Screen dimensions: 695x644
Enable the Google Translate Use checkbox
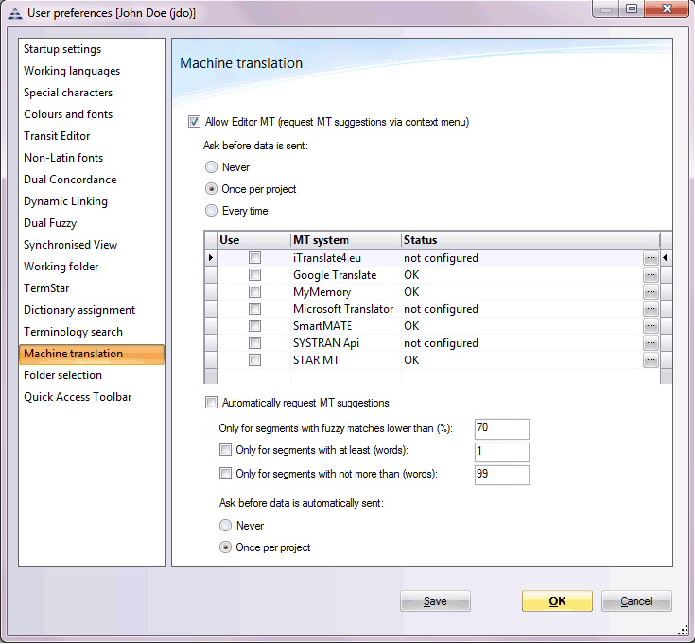pos(255,275)
